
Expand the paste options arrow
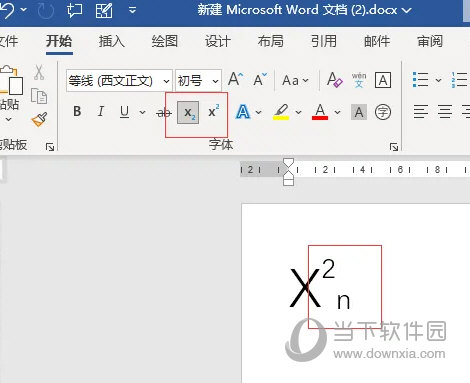tap(9, 119)
